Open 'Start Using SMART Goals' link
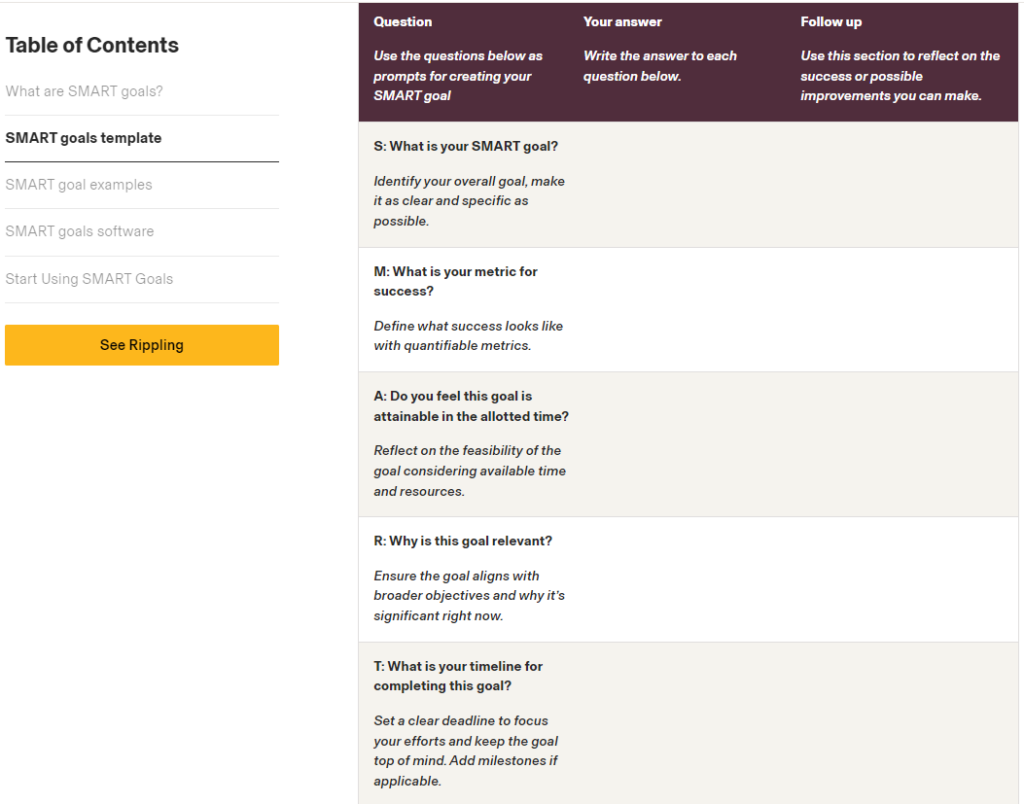The width and height of the screenshot is (1024, 804). click(x=89, y=279)
